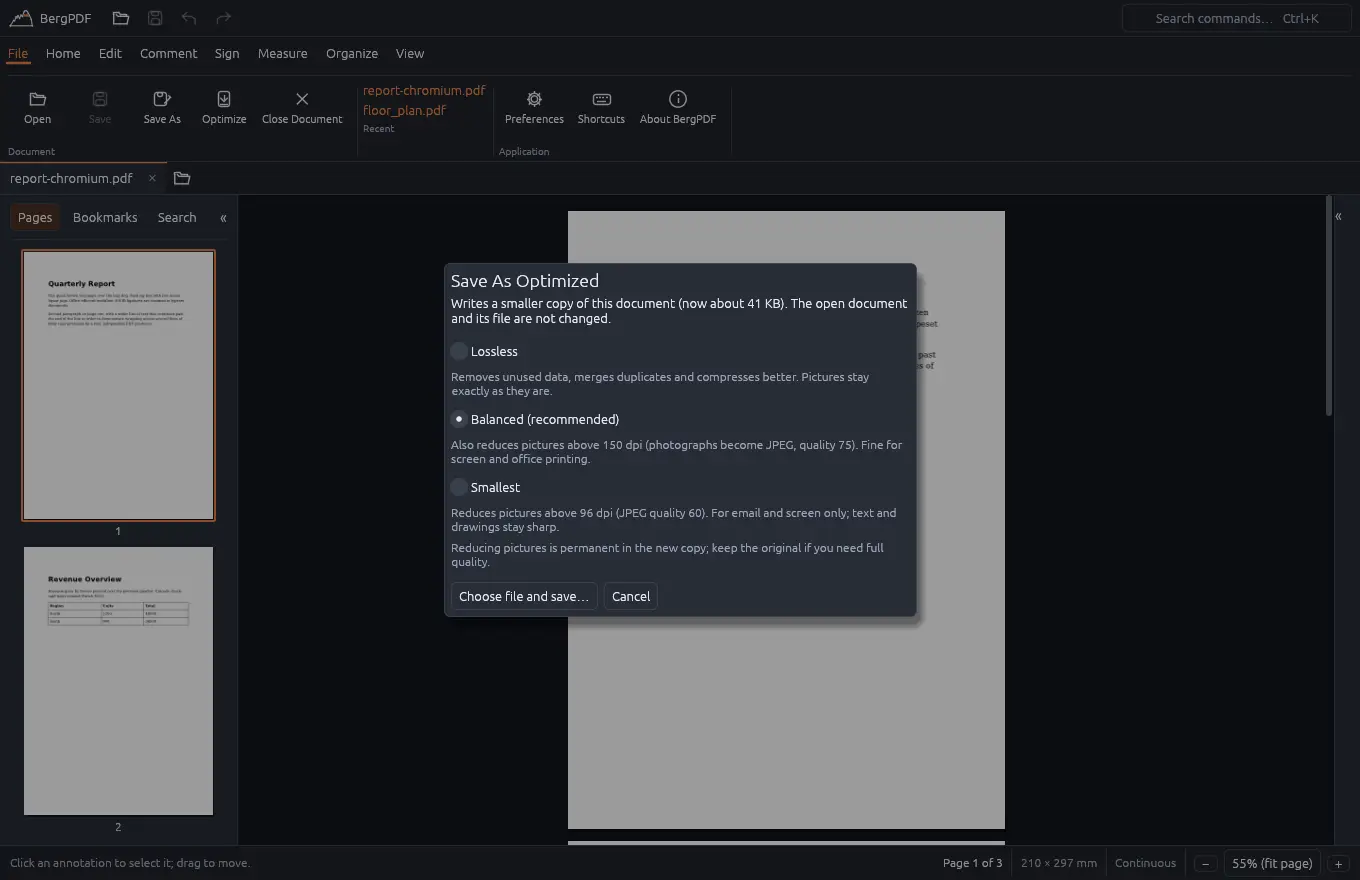Select the page 1 Quarterly Report thumbnail
Image resolution: width=1360 pixels, height=880 pixels.
point(118,385)
